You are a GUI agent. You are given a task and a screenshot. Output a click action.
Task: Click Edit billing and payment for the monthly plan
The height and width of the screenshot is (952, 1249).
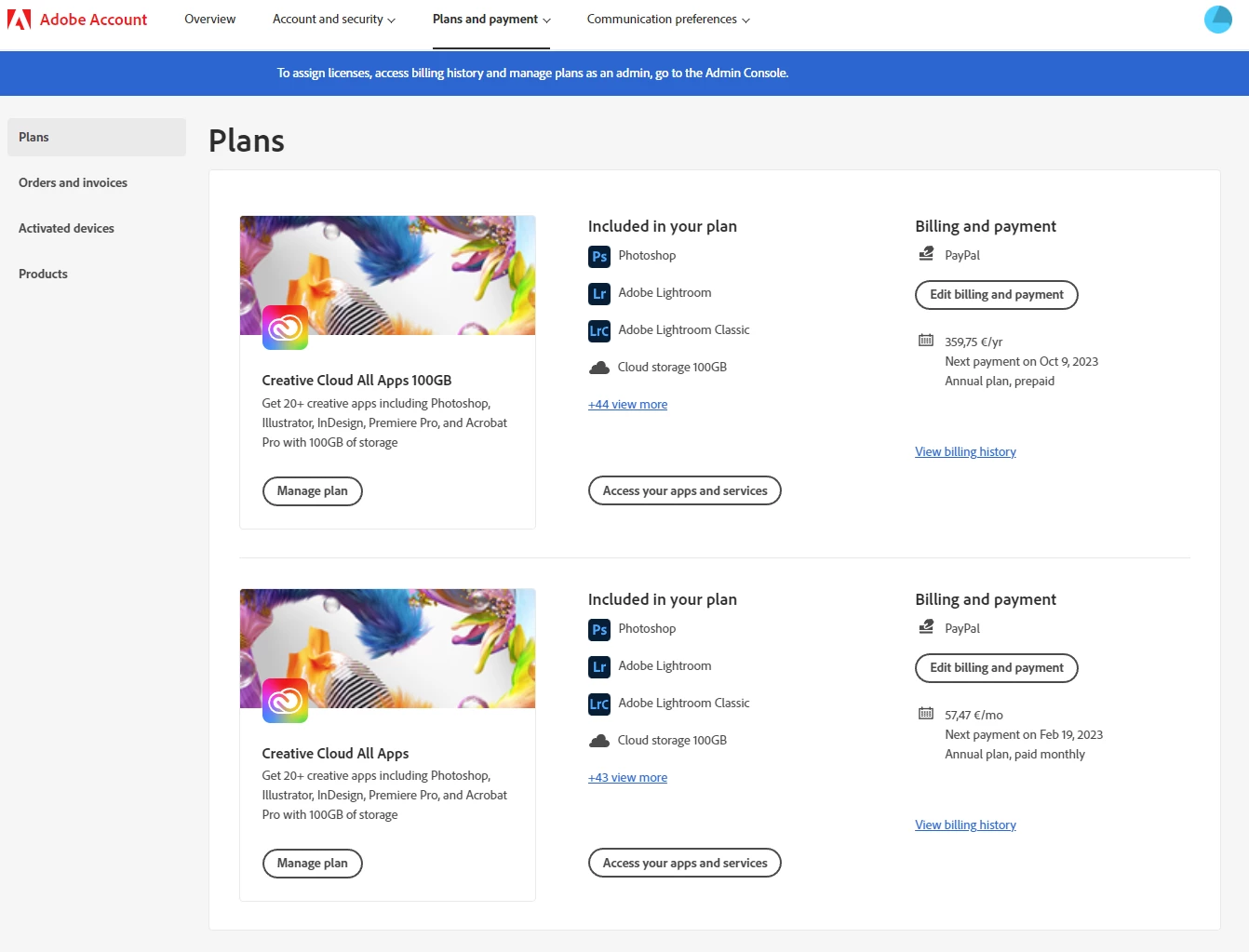997,668
